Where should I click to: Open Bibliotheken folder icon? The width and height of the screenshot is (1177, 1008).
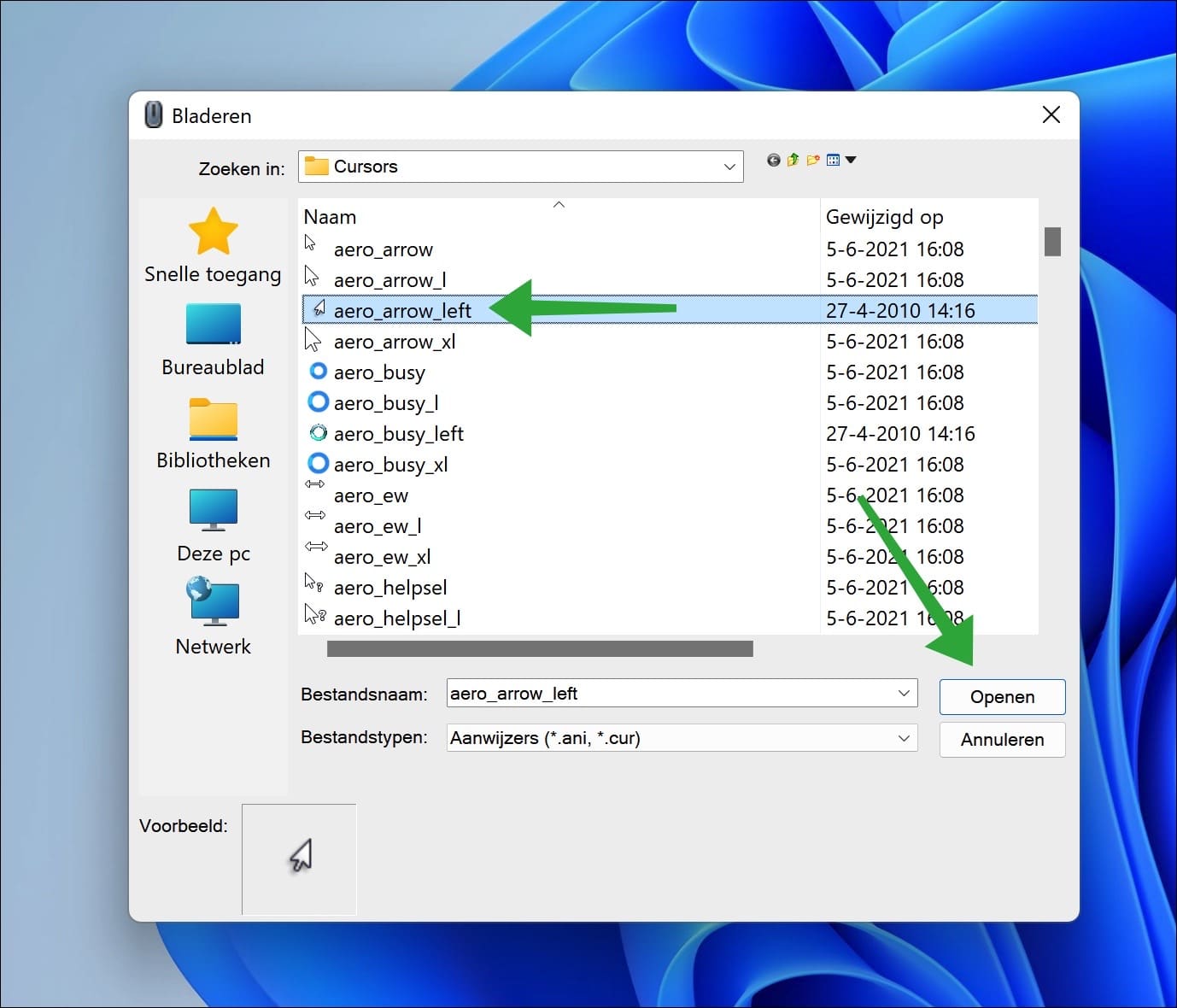[x=213, y=419]
